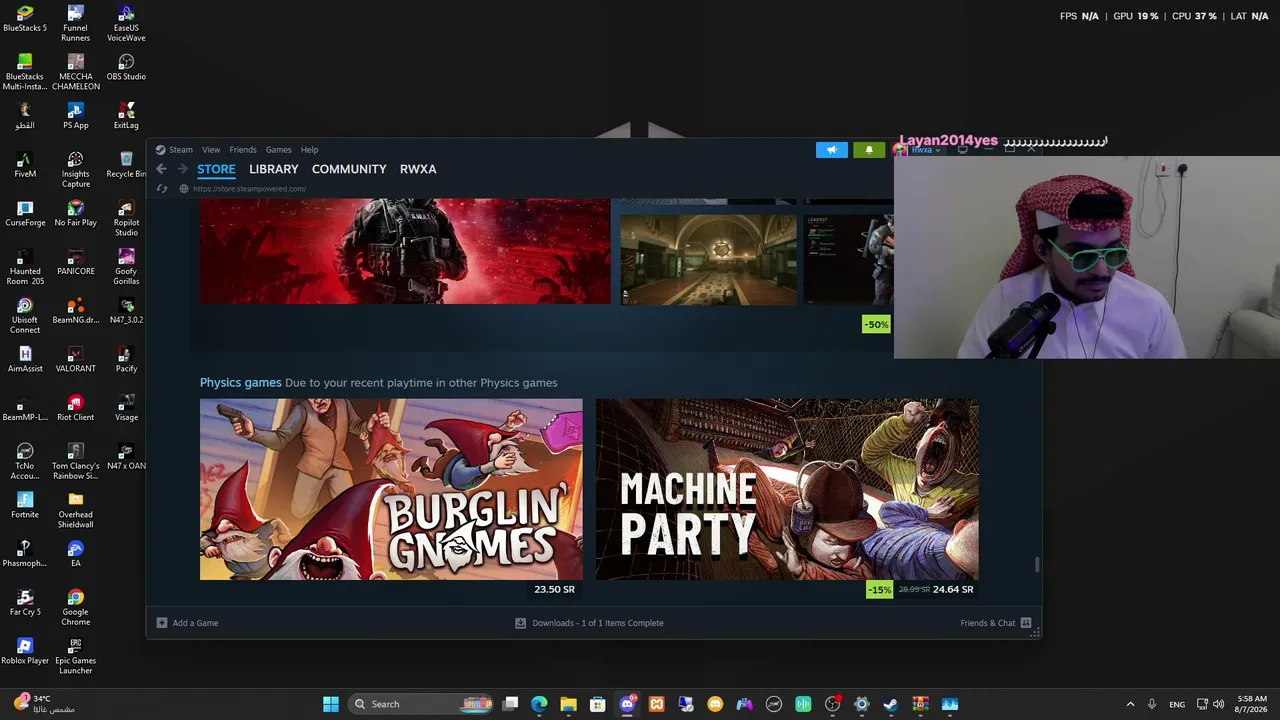Select the Far Cry 5 desktop icon
Viewport: 1280px width, 720px height.
(x=25, y=603)
